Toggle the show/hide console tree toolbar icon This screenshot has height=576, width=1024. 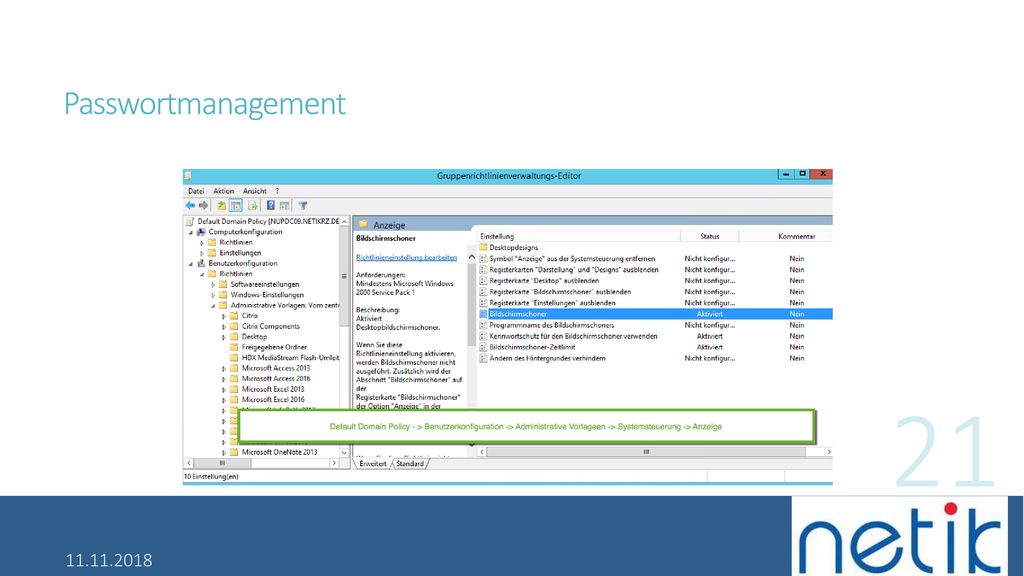click(x=236, y=205)
